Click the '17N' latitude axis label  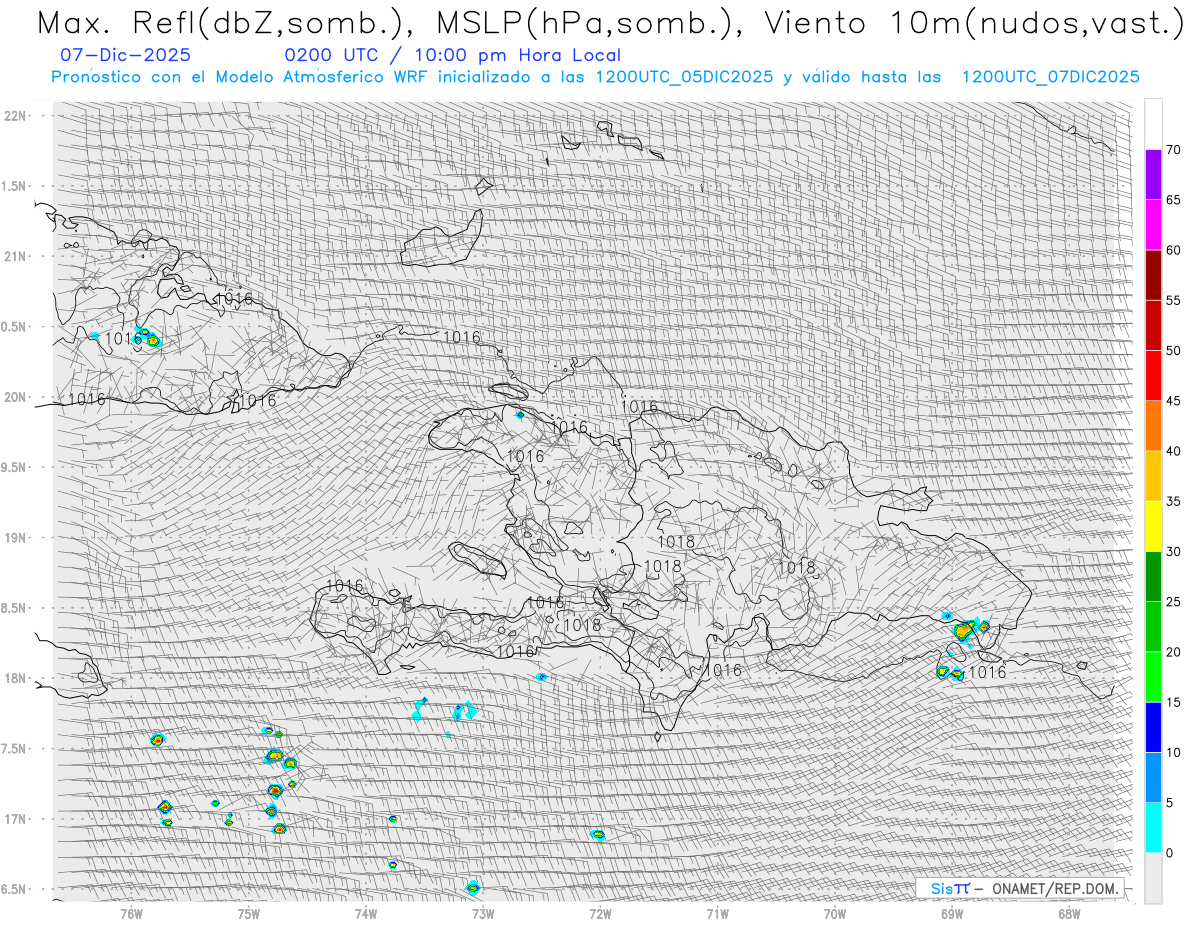(x=16, y=819)
